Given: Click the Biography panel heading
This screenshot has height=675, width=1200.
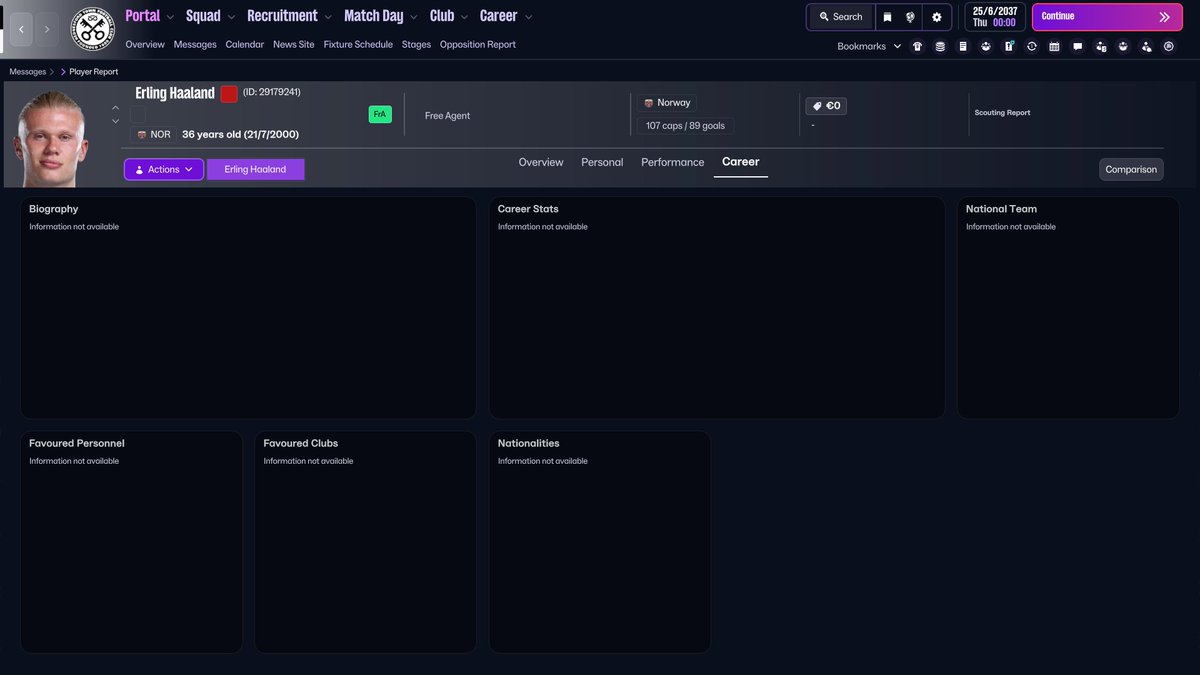Looking at the screenshot, I should pyautogui.click(x=53, y=209).
